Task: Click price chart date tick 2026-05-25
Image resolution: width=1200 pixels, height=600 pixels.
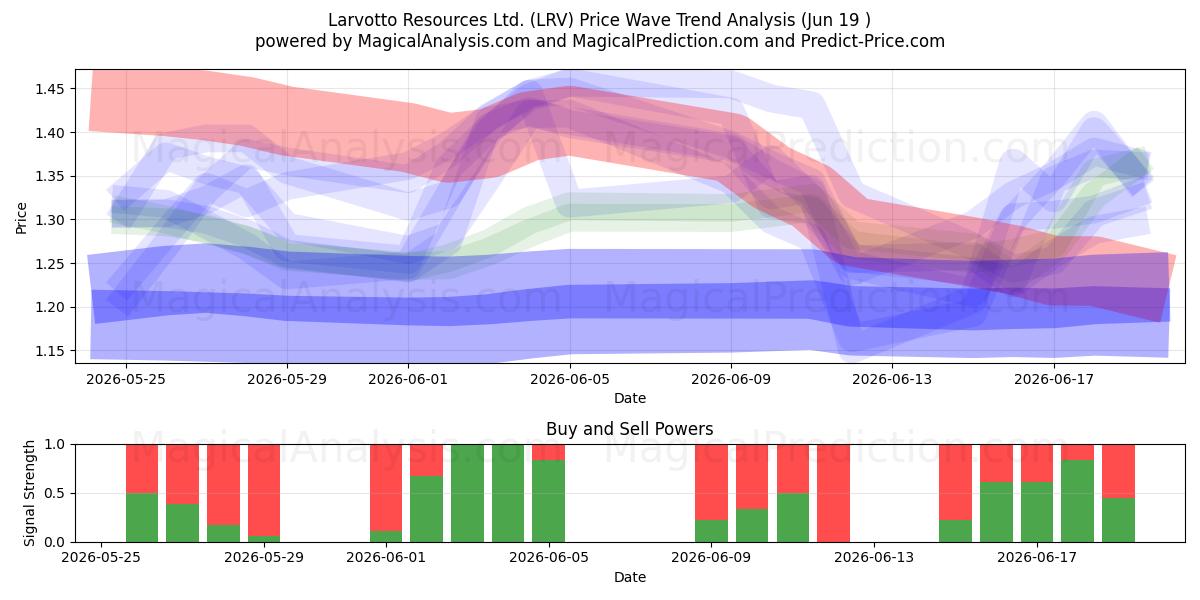Action: [x=126, y=379]
